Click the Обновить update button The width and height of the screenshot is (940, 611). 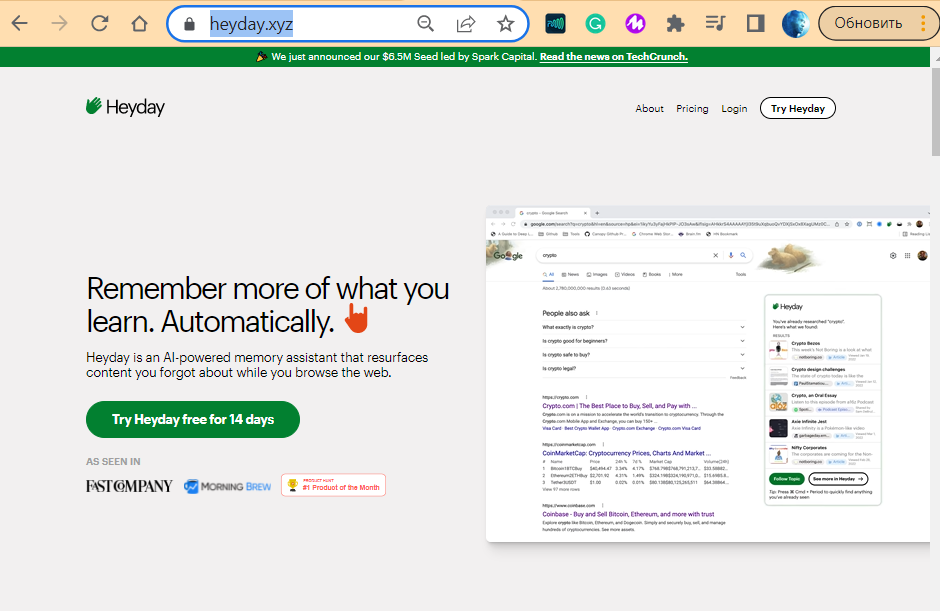(x=868, y=23)
